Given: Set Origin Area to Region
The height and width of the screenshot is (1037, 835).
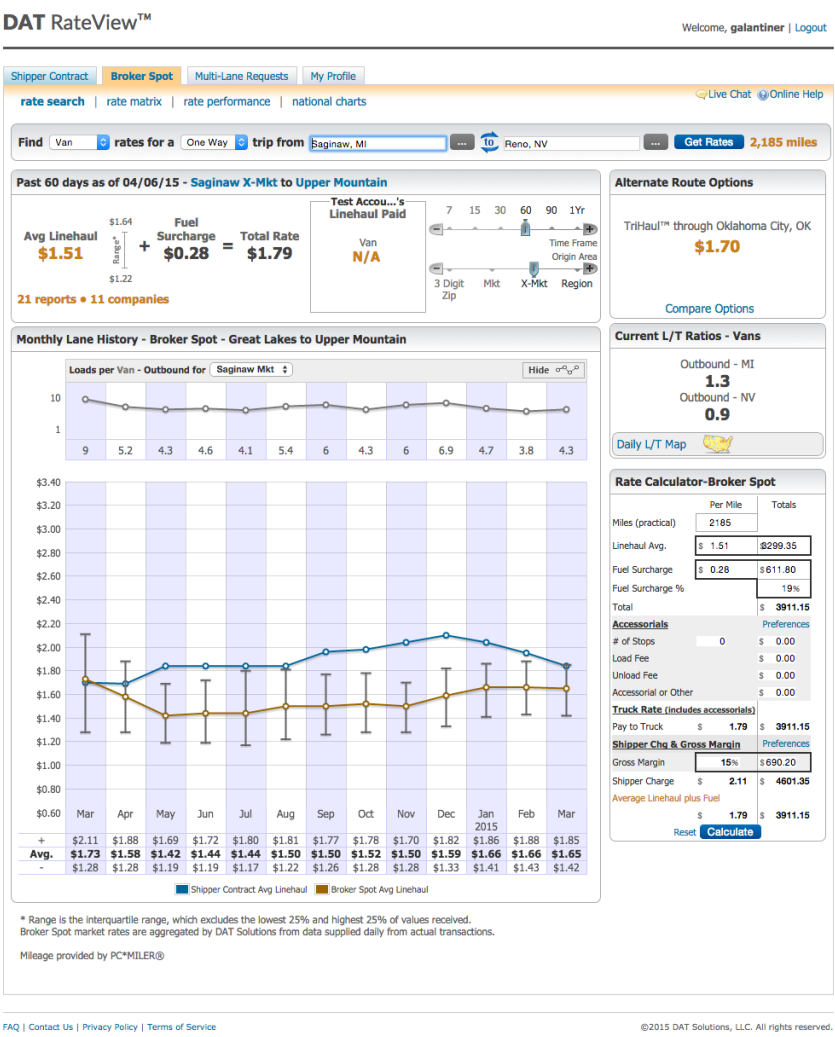Looking at the screenshot, I should click(577, 284).
